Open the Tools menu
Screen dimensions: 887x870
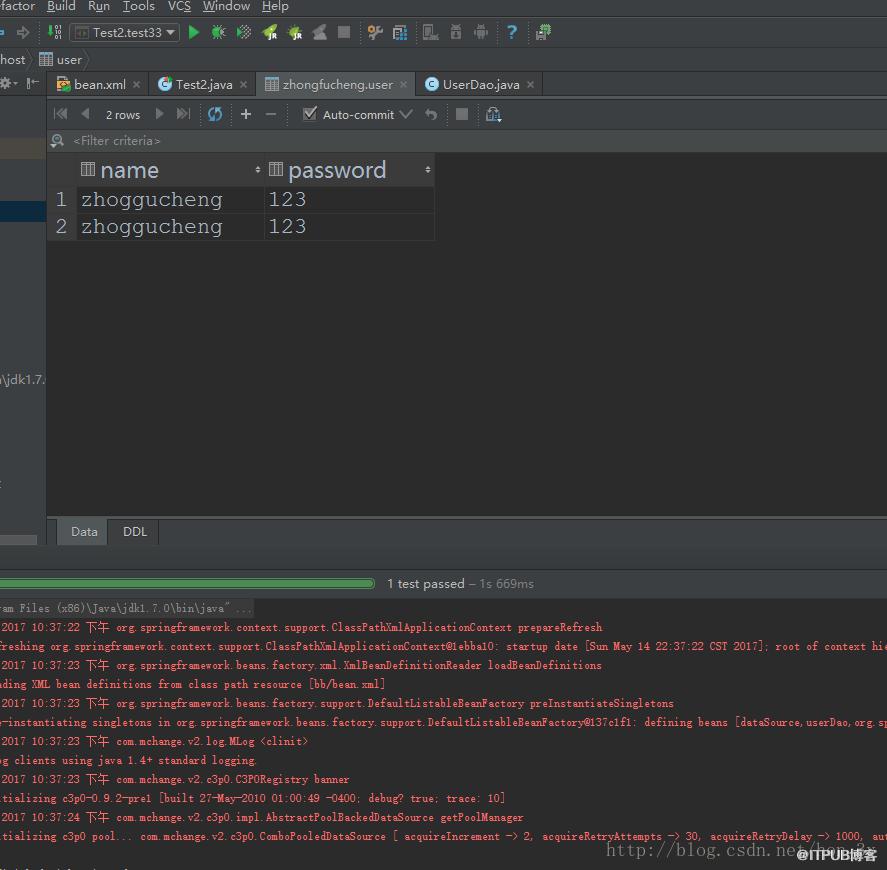click(139, 6)
